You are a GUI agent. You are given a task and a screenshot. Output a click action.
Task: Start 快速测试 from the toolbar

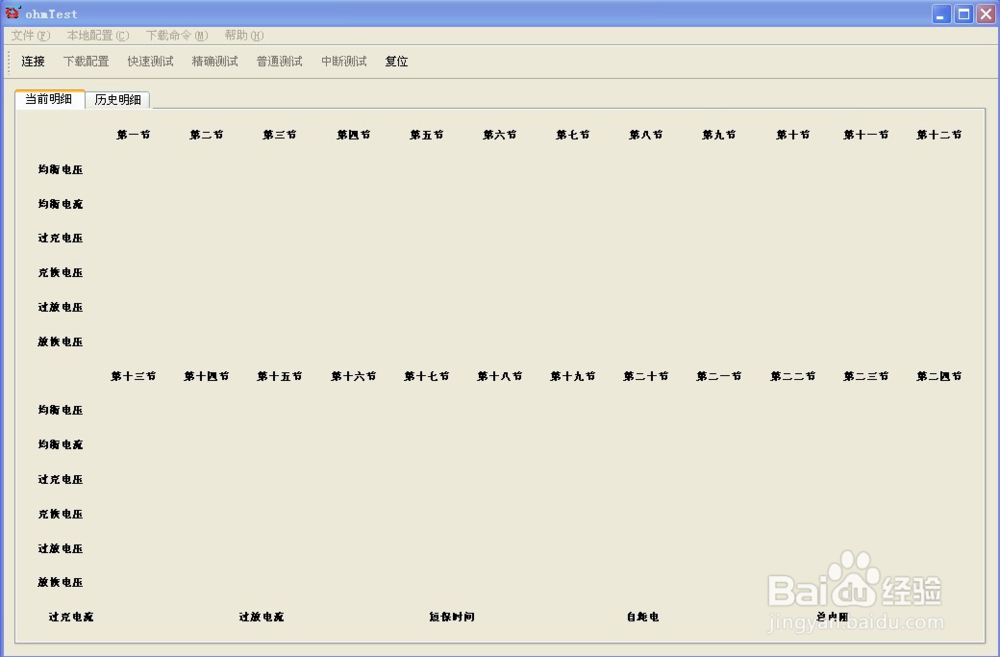tap(151, 61)
